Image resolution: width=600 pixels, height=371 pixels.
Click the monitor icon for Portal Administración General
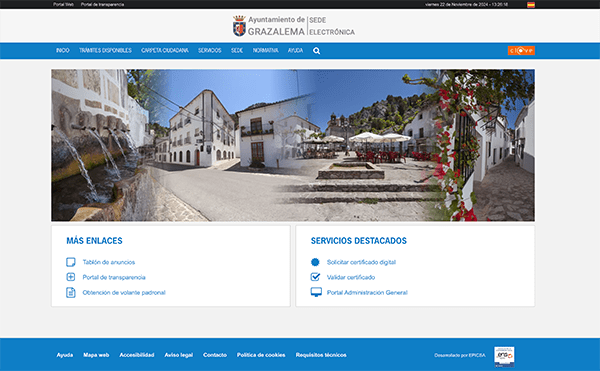pos(316,292)
